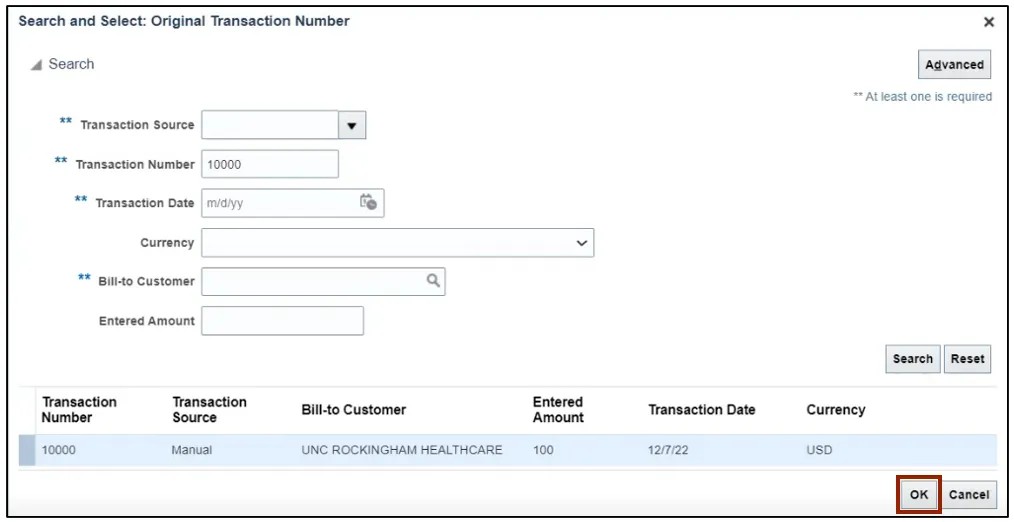Focus the Bill-to Customer search field
Image resolution: width=1014 pixels, height=522 pixels.
[312, 282]
